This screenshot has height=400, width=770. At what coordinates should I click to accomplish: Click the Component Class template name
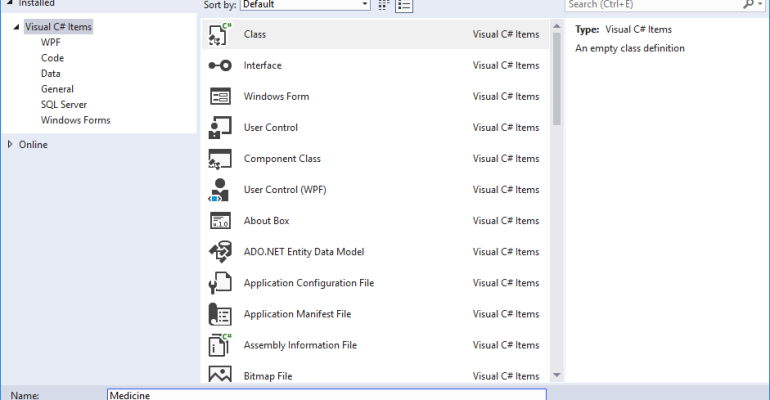(282, 159)
